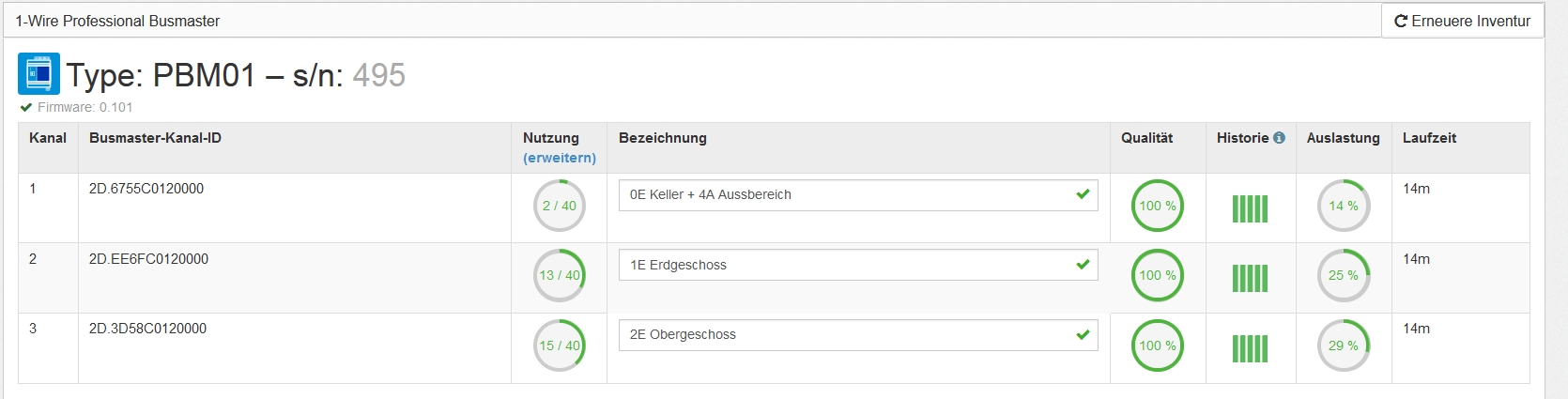Click the 2 / 40 usage gauge

[x=560, y=206]
